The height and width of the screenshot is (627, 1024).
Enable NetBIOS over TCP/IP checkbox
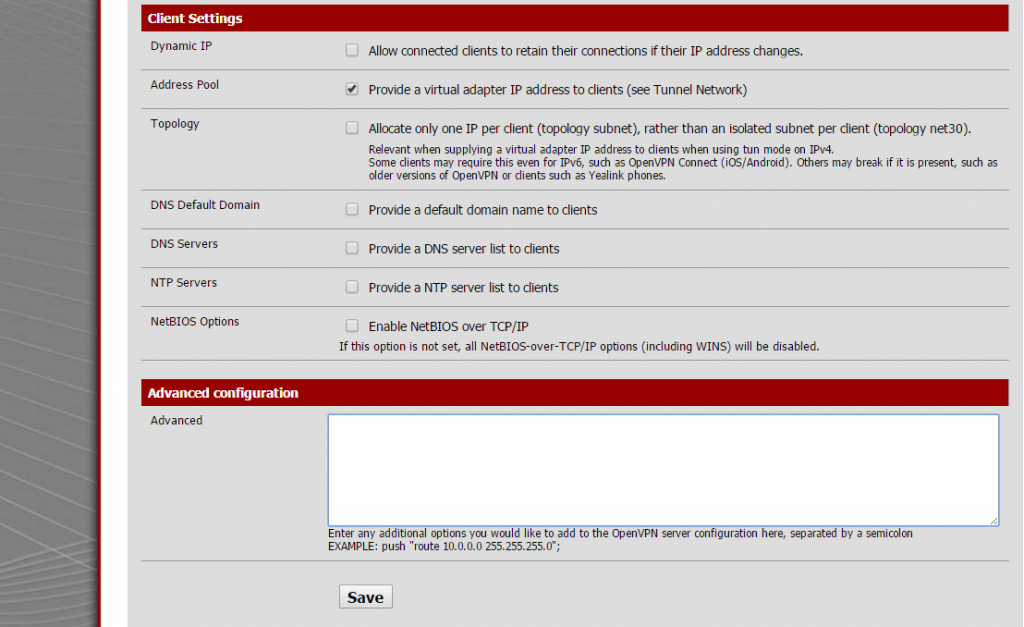point(352,325)
